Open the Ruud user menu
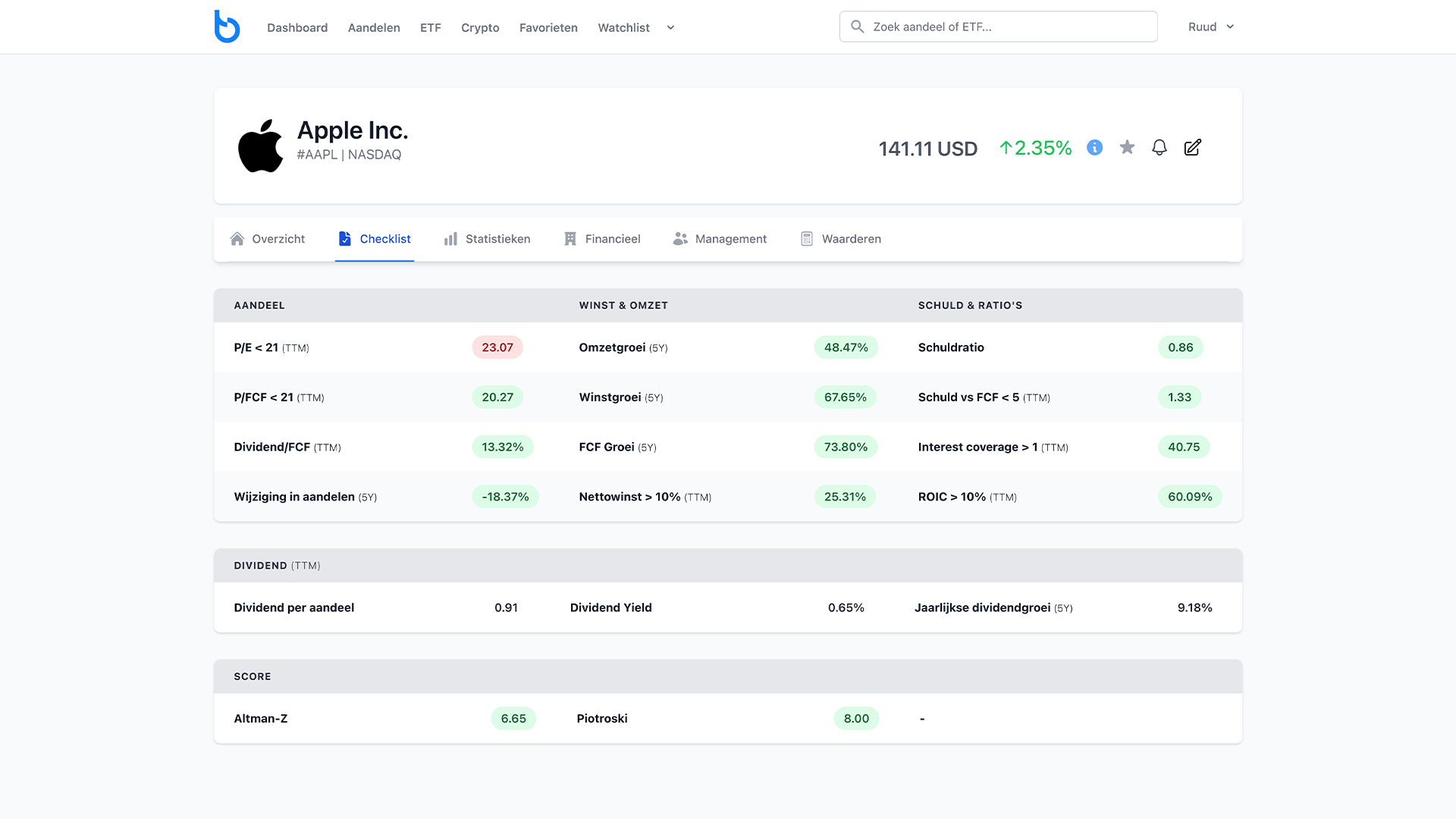This screenshot has height=819, width=1456. coord(1211,27)
